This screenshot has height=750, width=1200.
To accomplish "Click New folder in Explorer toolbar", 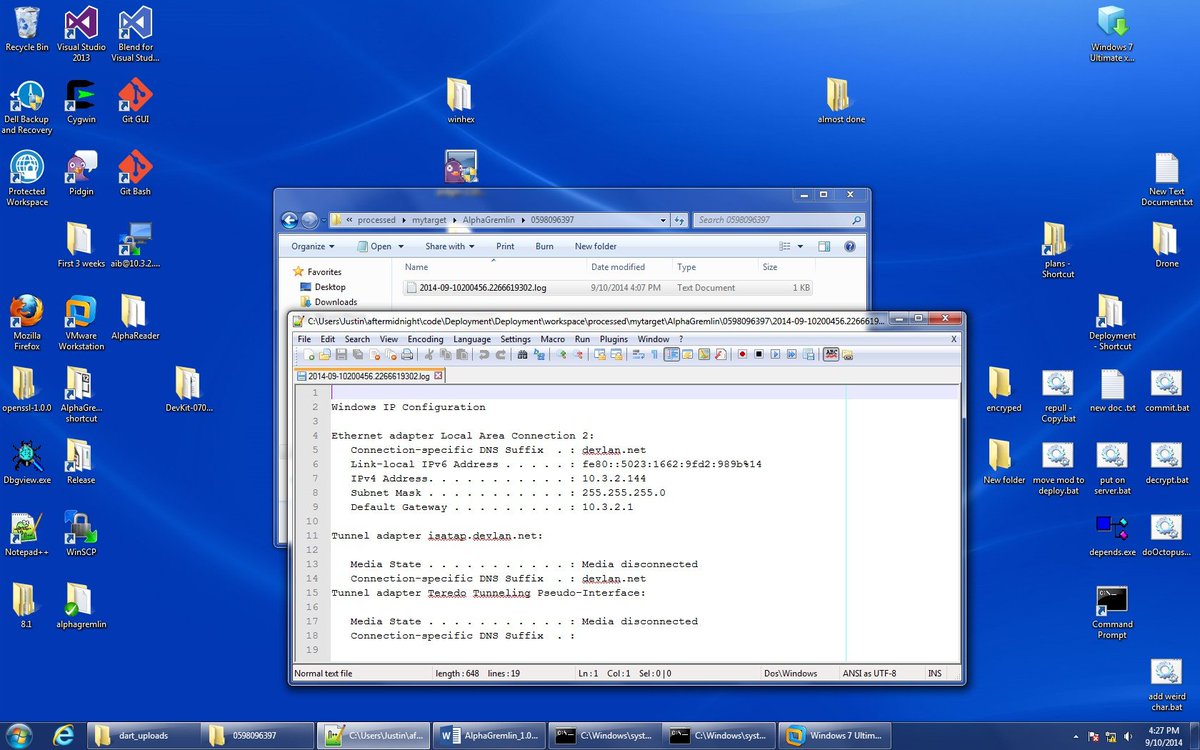I will click(x=595, y=246).
